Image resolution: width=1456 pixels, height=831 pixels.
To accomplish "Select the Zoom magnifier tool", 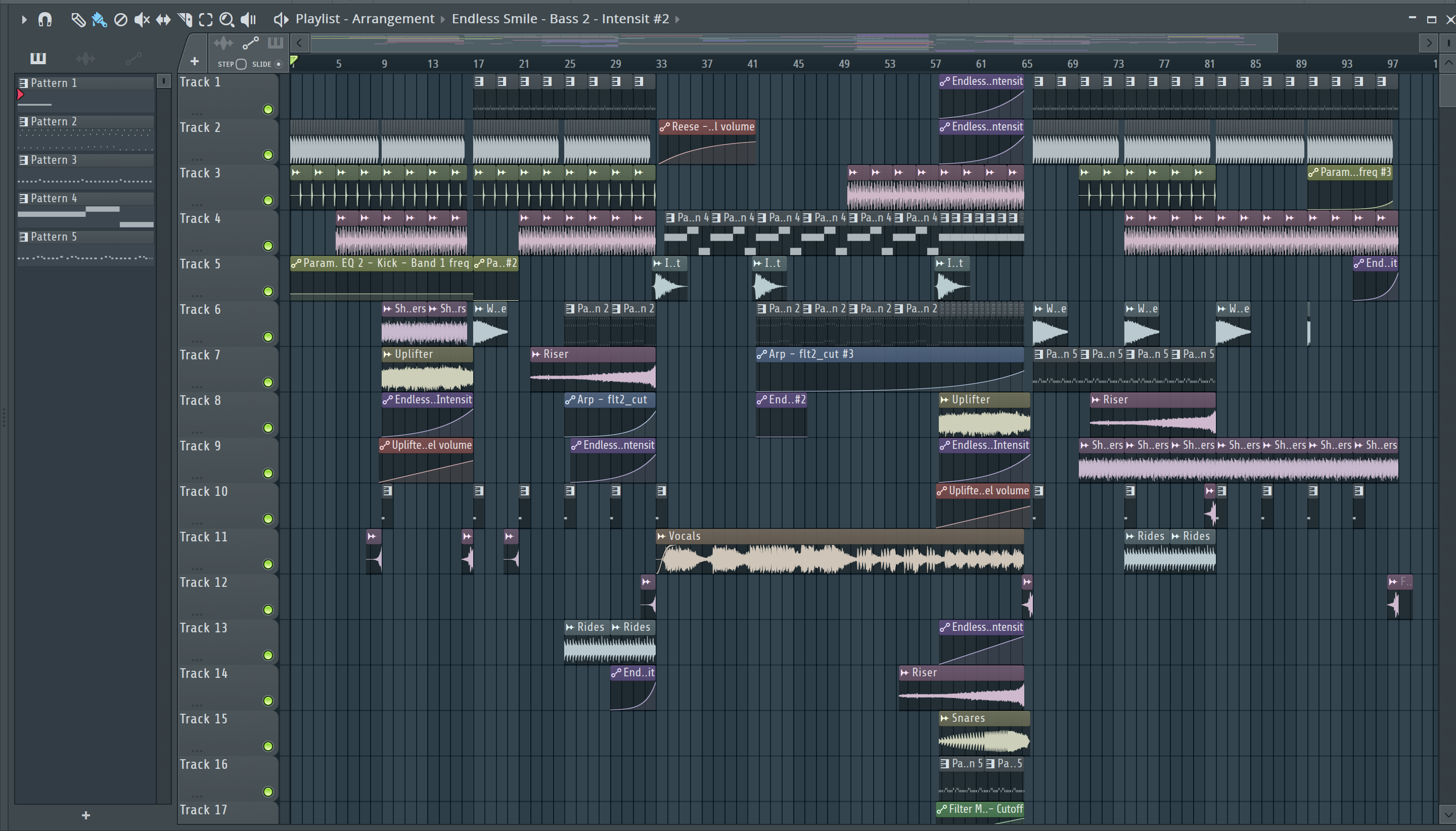I will point(226,19).
